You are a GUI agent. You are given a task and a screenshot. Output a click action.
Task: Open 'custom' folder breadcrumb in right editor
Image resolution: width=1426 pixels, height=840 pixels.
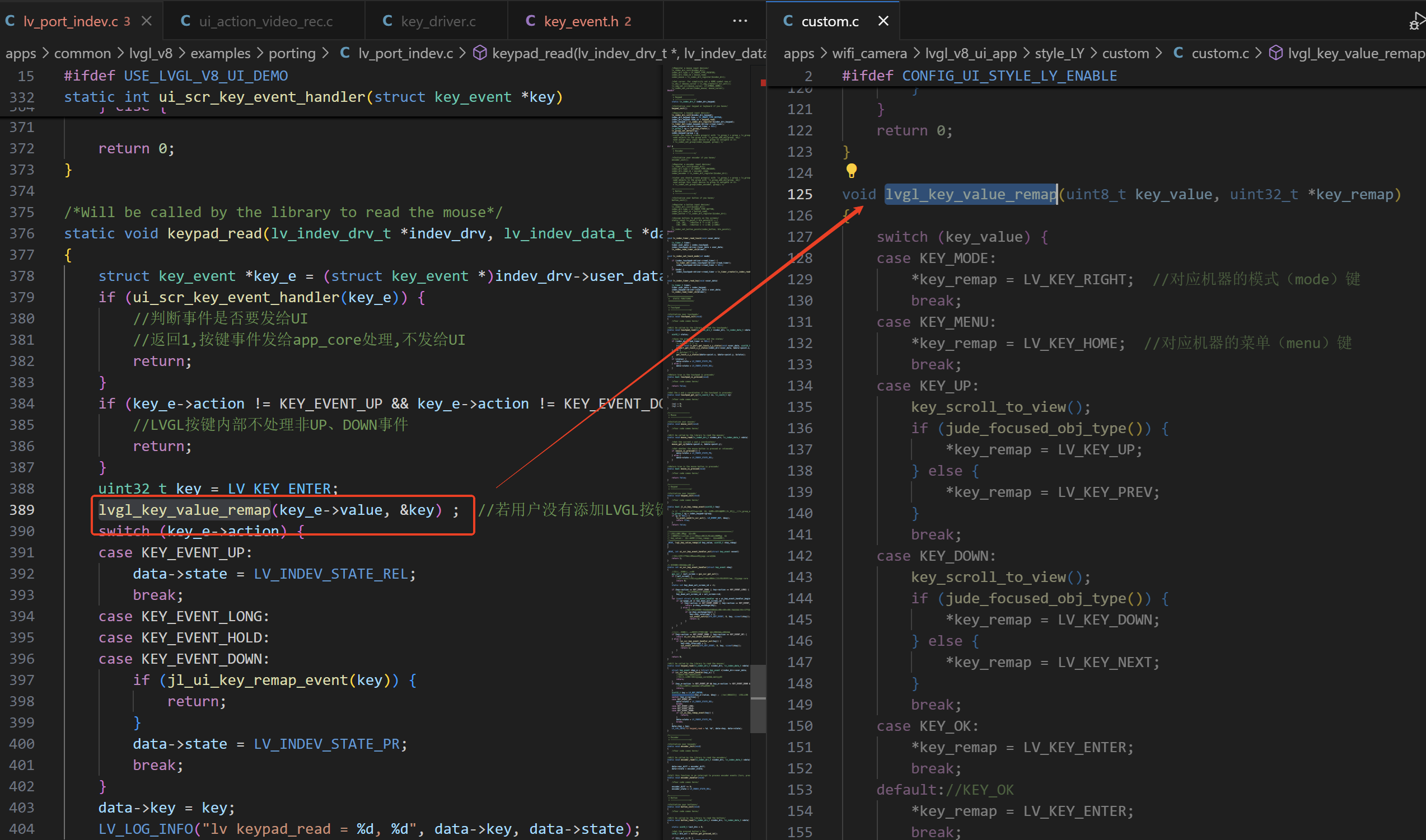1125,53
